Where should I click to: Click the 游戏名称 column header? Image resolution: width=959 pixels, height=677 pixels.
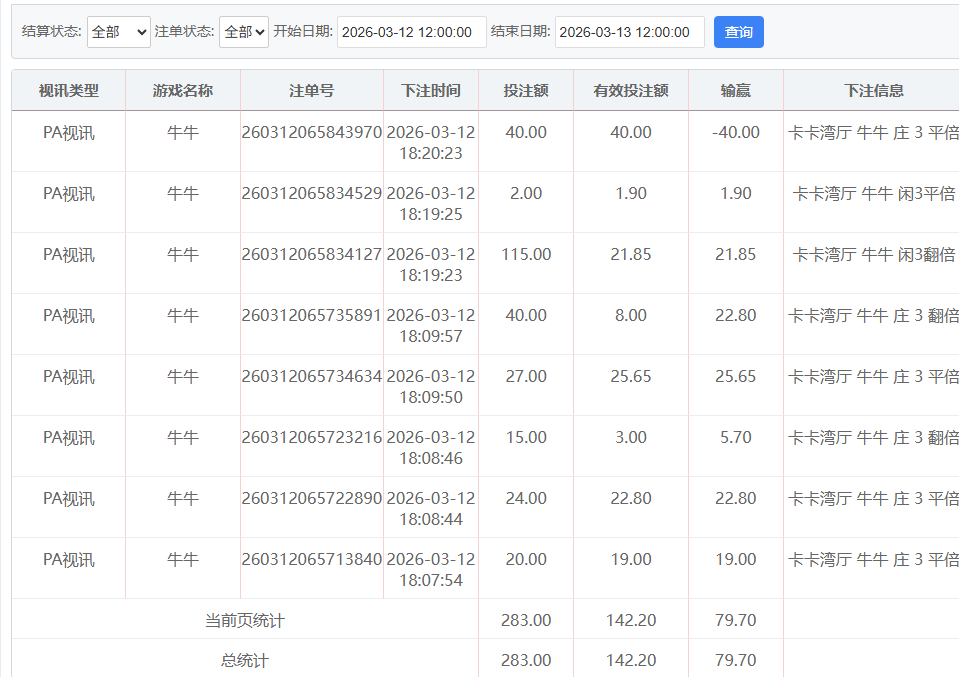183,91
